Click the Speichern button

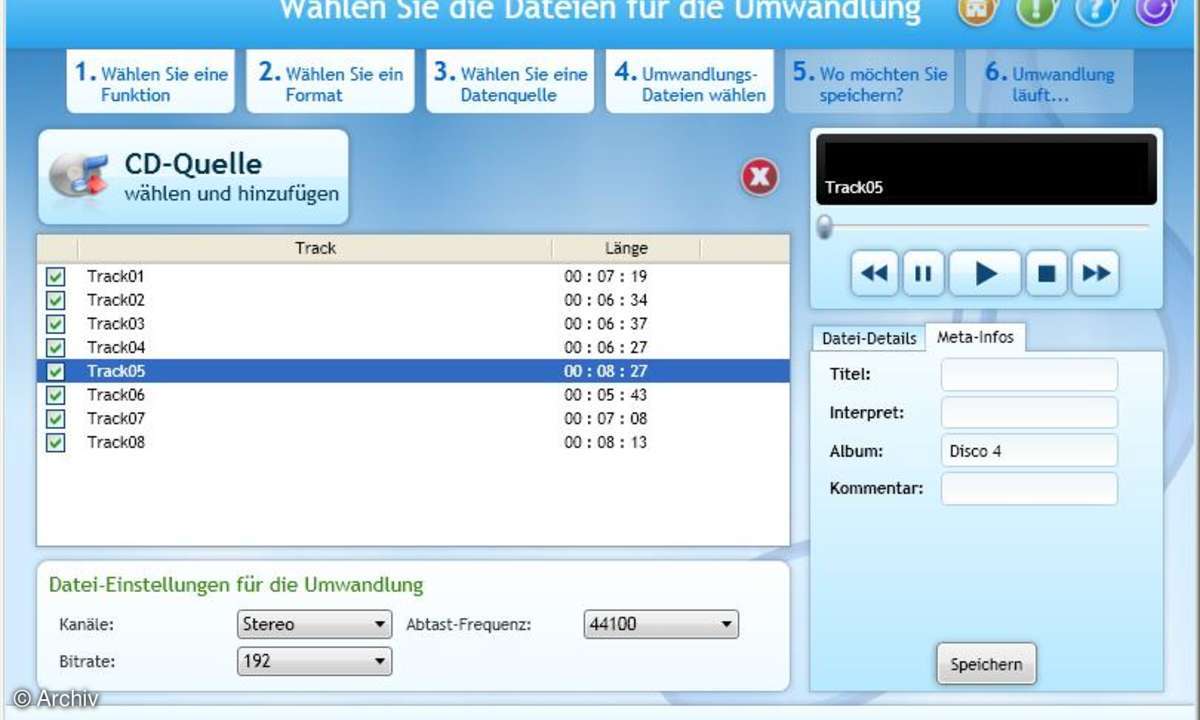[986, 664]
